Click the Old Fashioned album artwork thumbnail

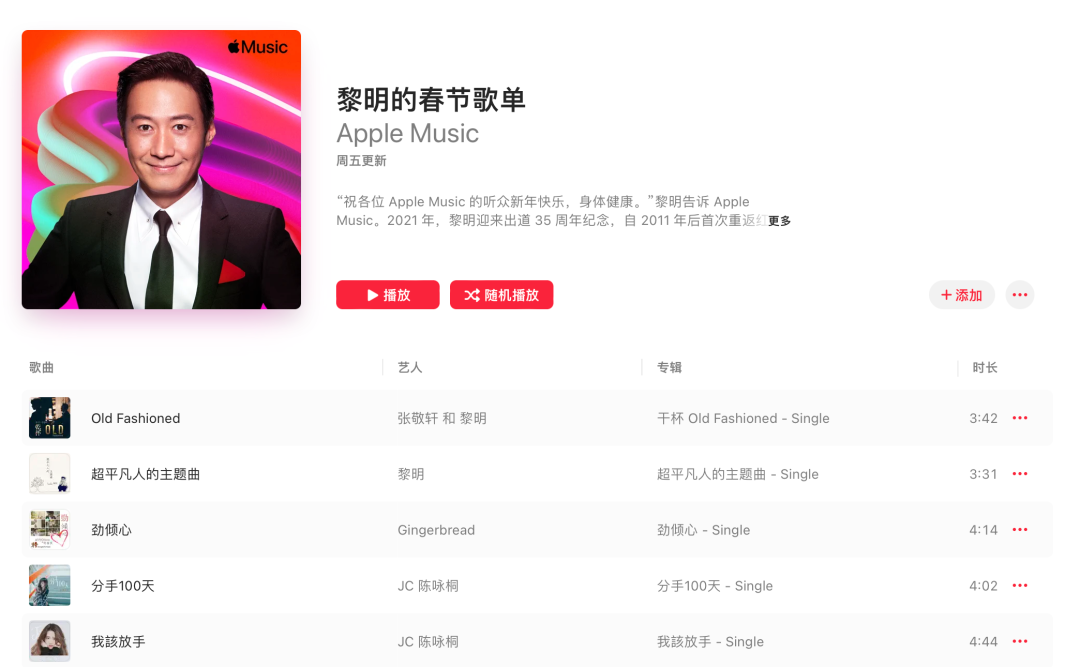click(x=50, y=418)
